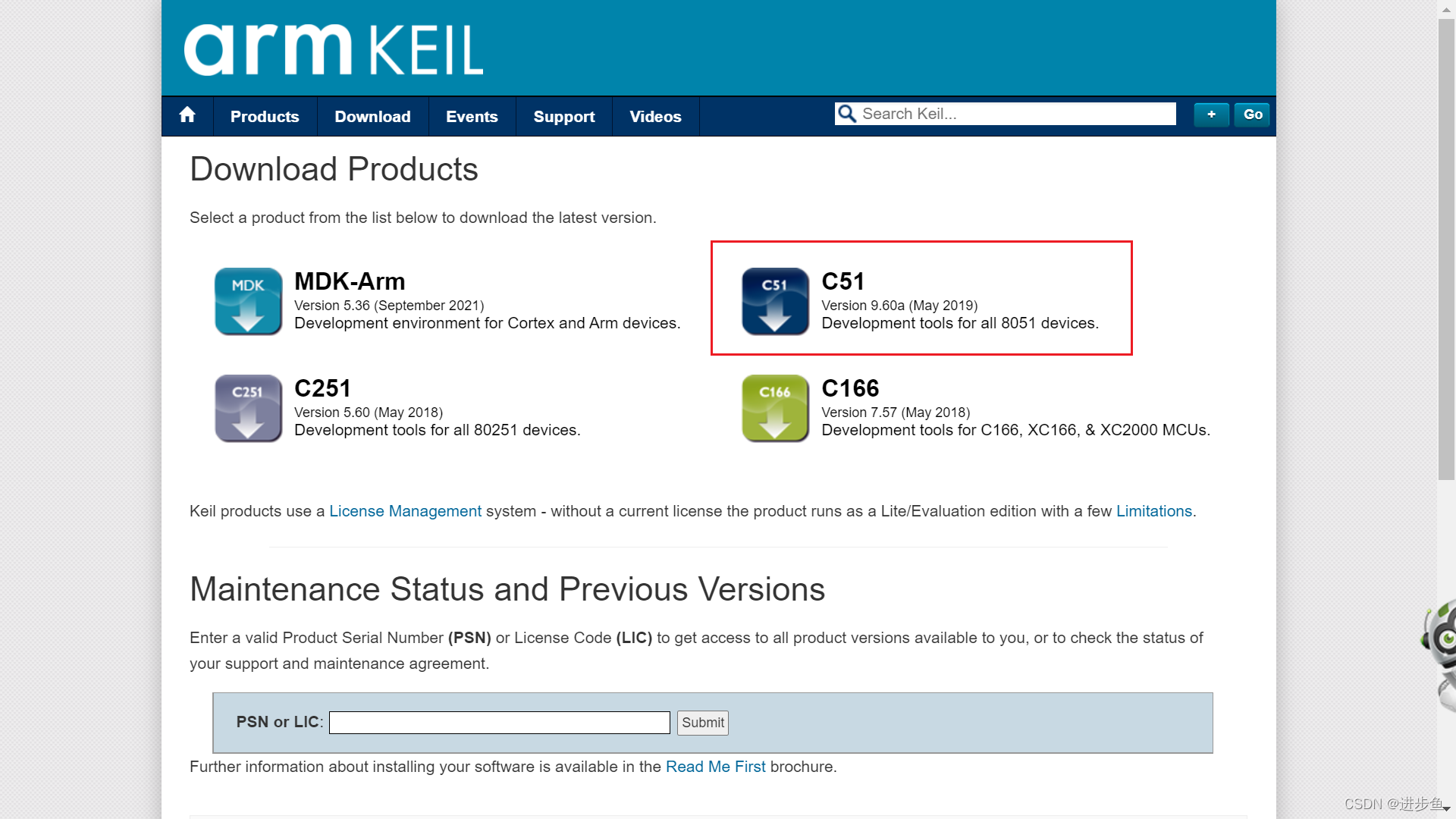Click the plus button beside the search bar
1456x819 pixels.
point(1210,115)
